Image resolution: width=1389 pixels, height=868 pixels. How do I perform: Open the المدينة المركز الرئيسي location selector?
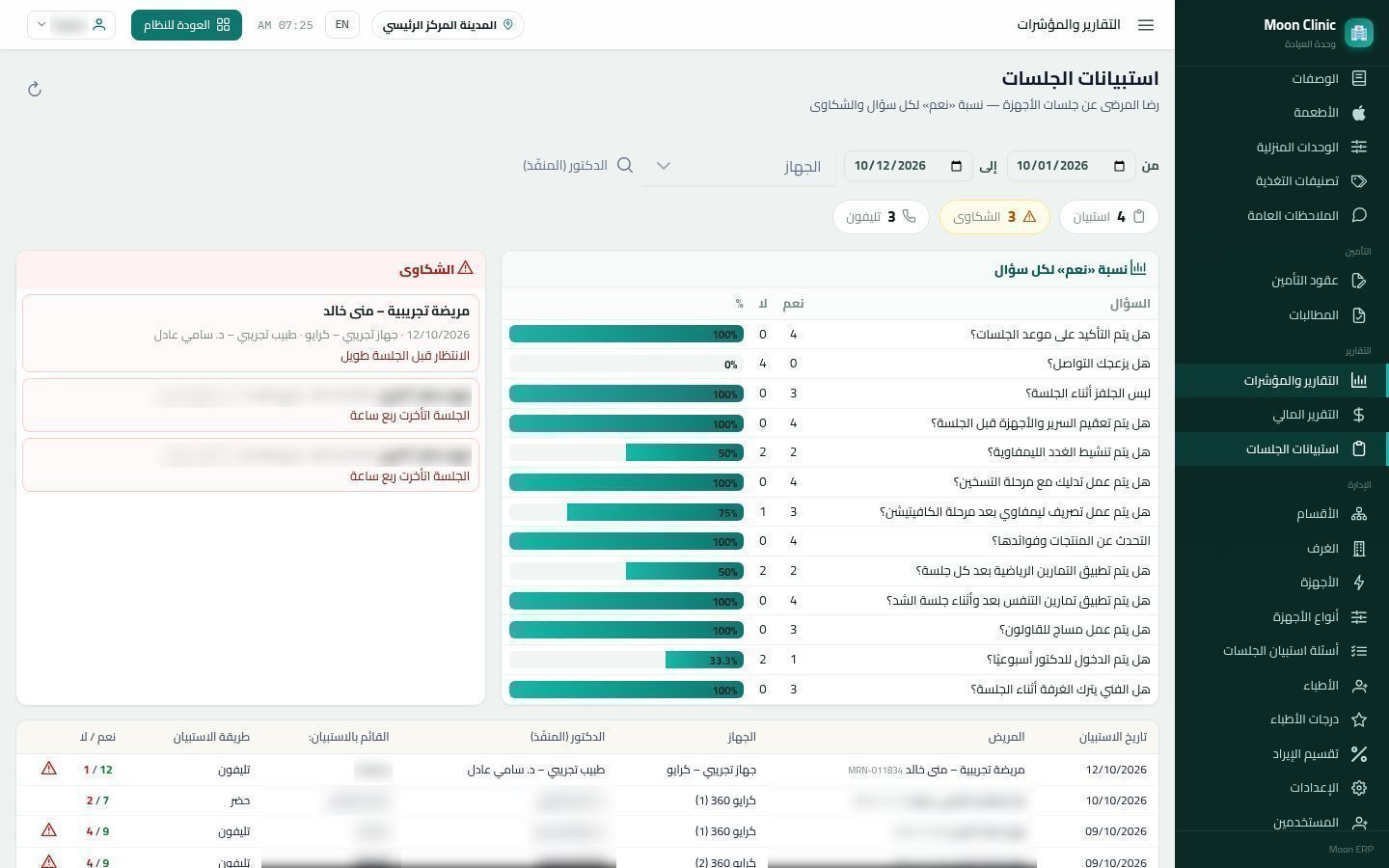tap(448, 25)
